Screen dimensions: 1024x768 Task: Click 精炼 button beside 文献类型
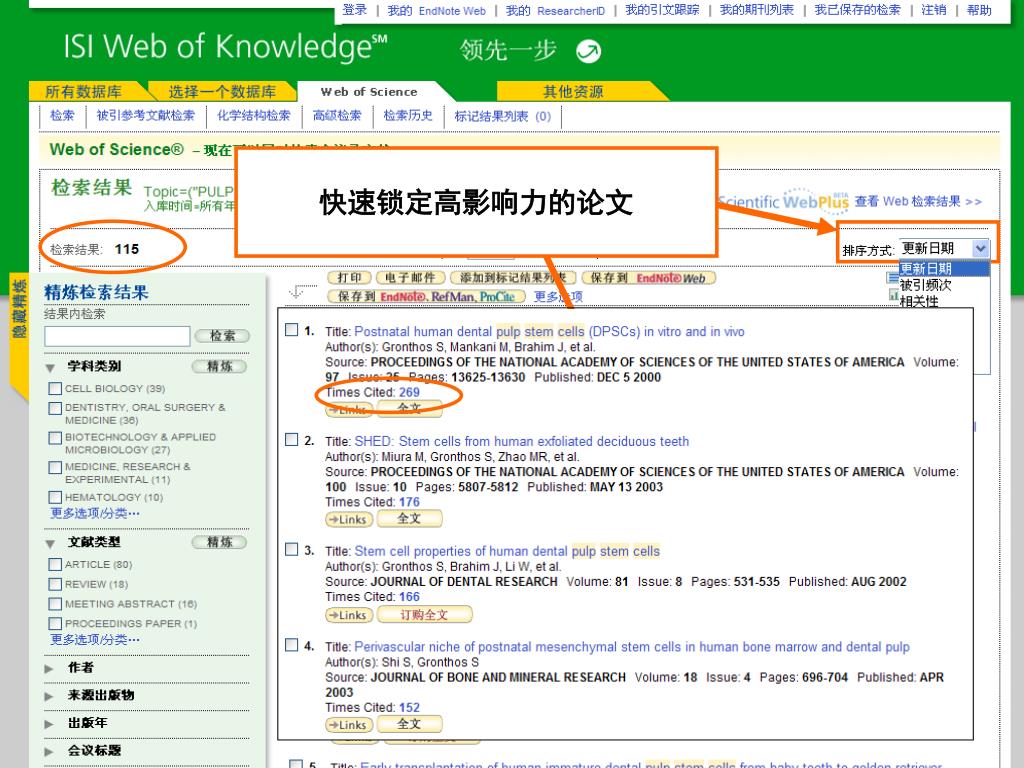219,542
